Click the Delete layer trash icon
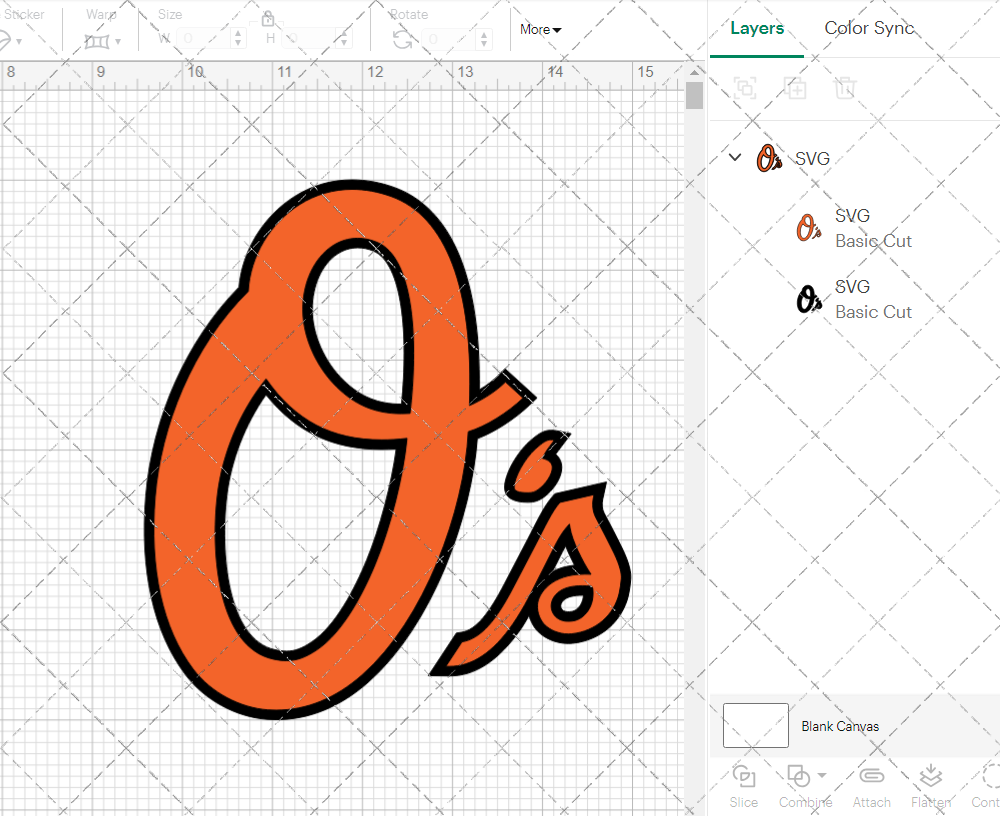Viewport: 1000px width, 816px height. [x=844, y=87]
